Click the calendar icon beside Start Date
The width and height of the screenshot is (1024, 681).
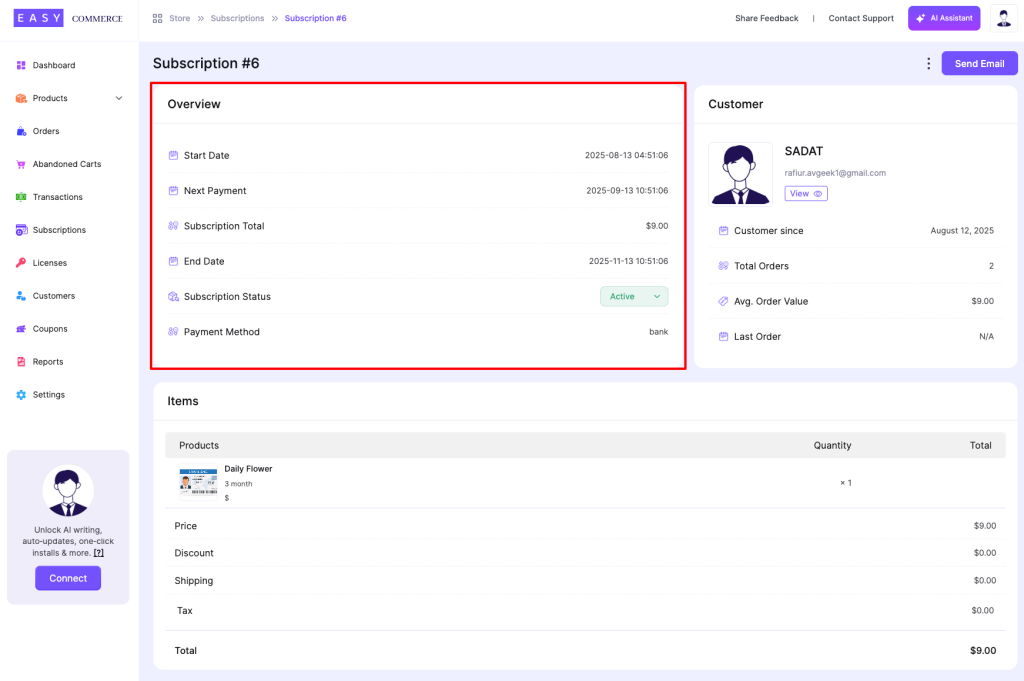[173, 155]
